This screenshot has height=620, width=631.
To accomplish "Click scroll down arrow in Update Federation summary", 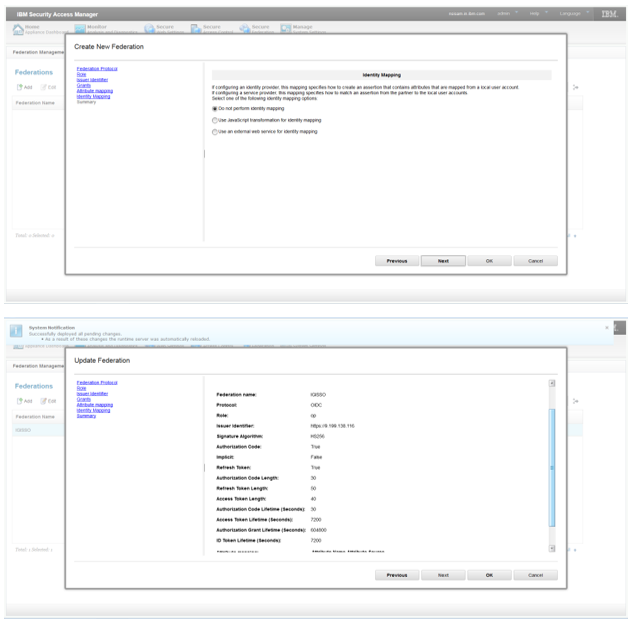I will coord(552,548).
